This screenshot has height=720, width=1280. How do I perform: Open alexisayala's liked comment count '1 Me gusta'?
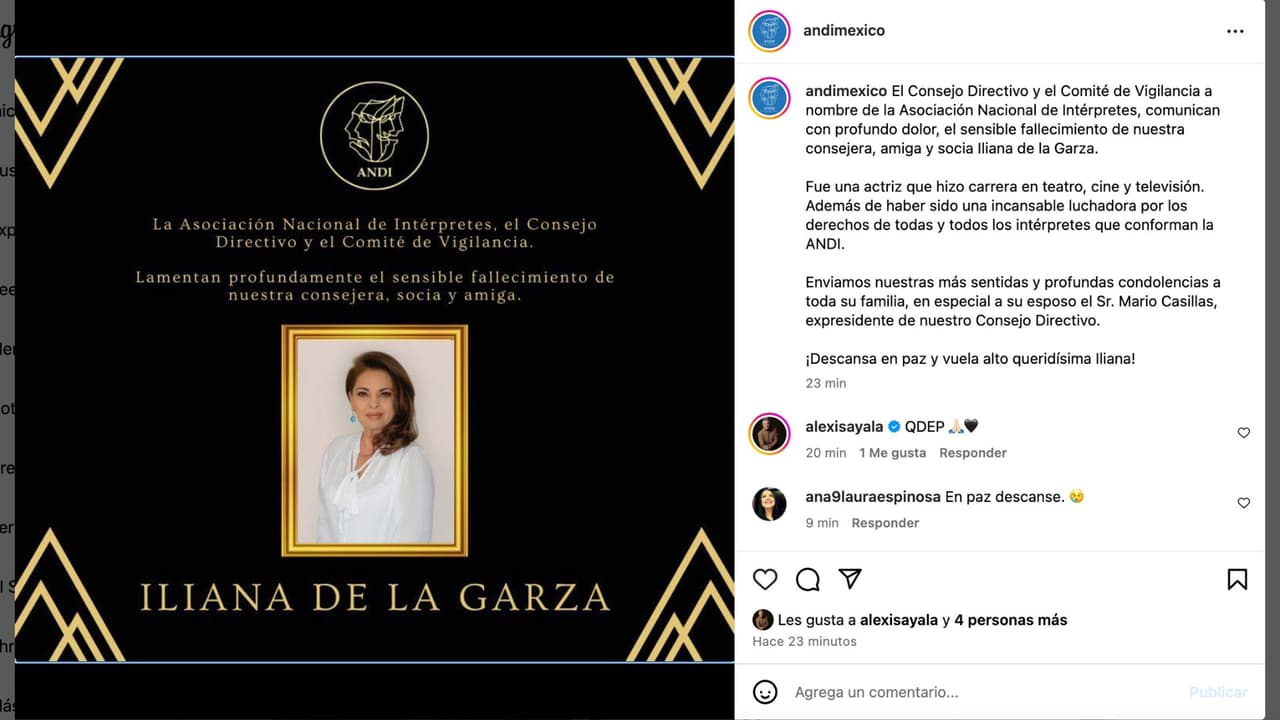[892, 452]
